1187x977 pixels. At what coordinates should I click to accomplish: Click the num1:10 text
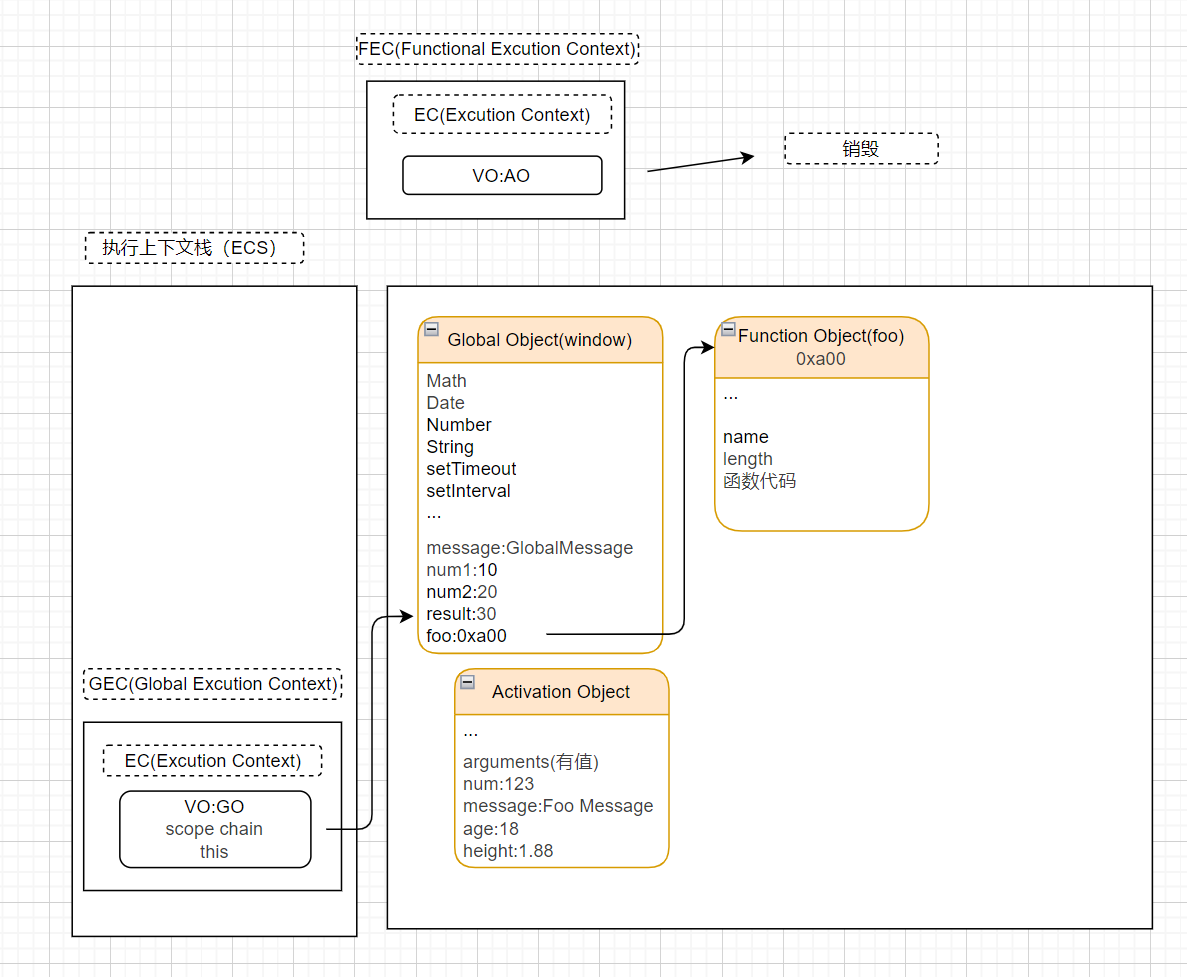[x=462, y=569]
